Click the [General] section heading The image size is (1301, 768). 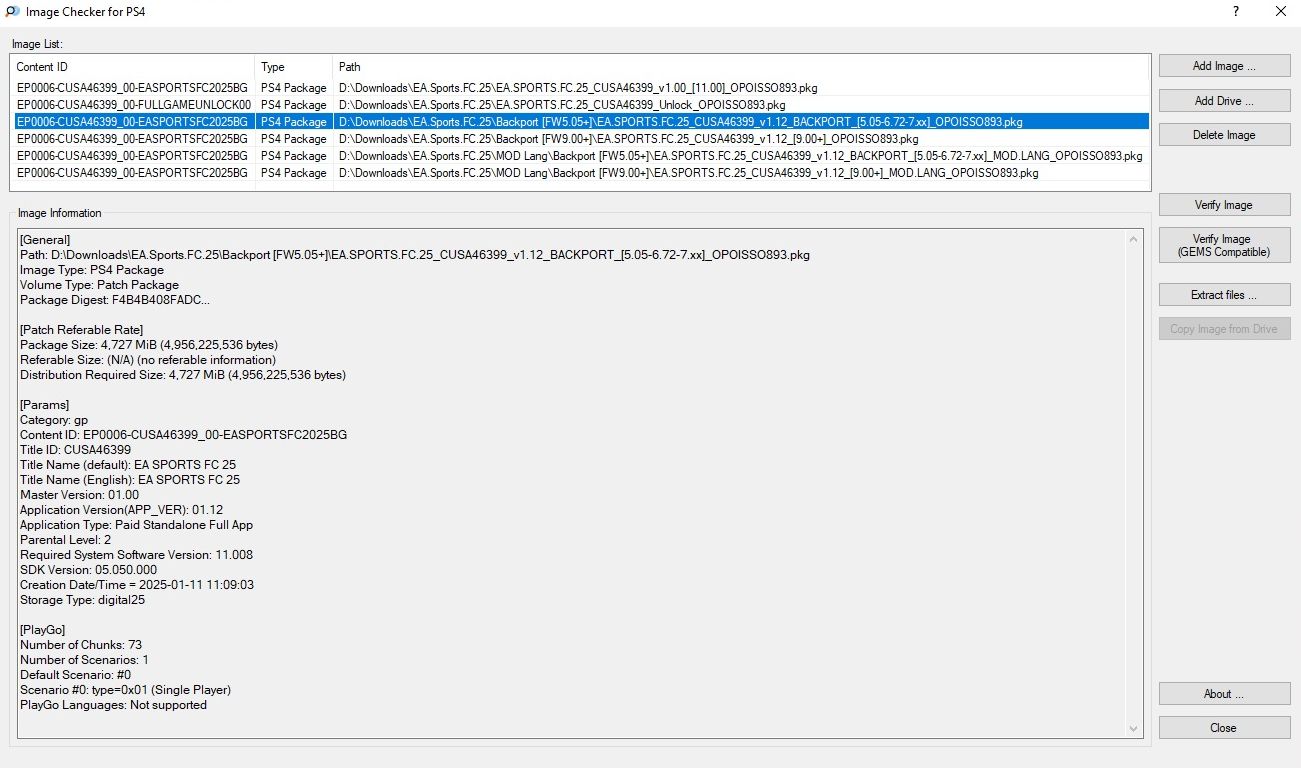[x=45, y=240]
